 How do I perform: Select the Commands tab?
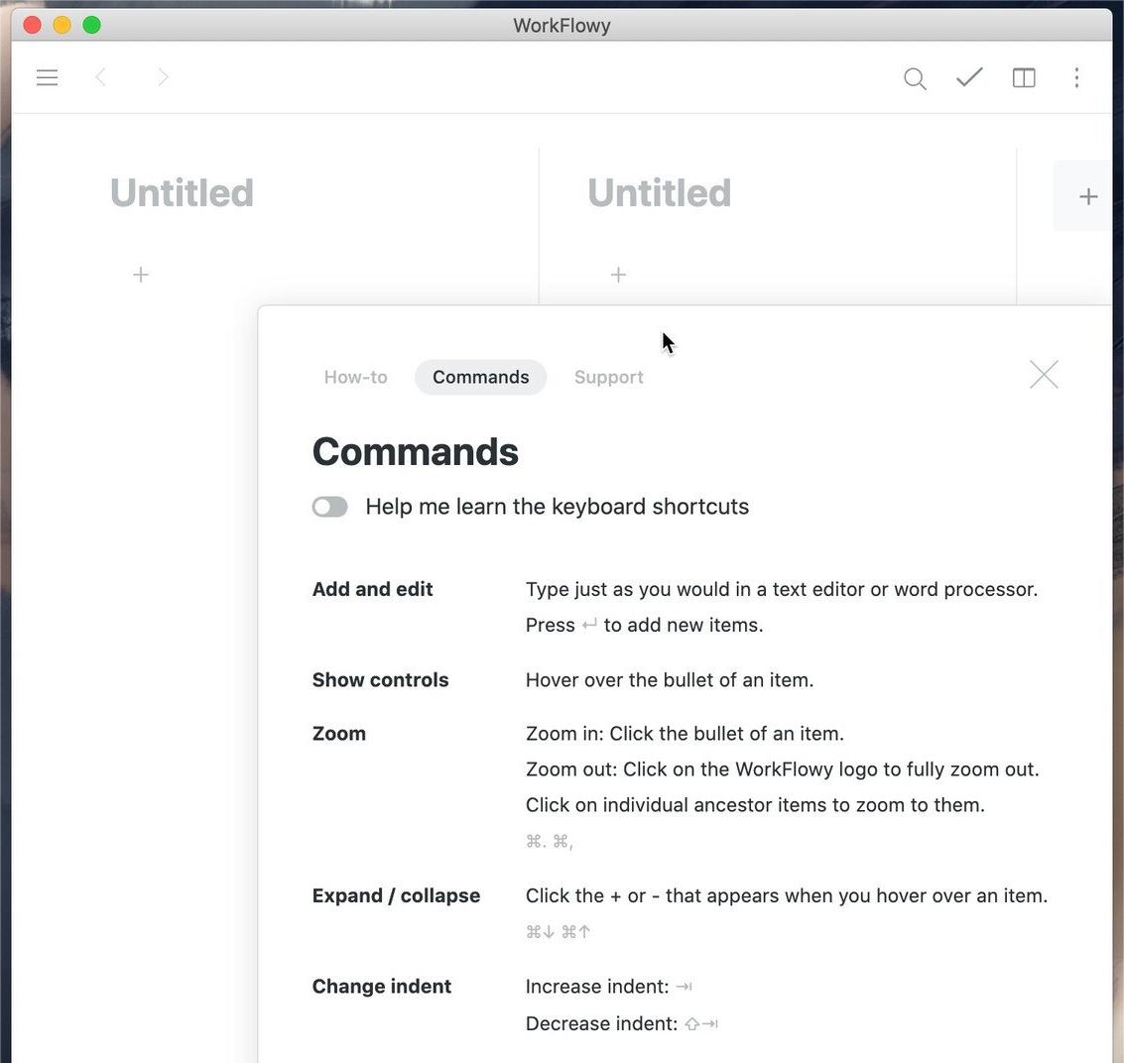click(x=481, y=377)
